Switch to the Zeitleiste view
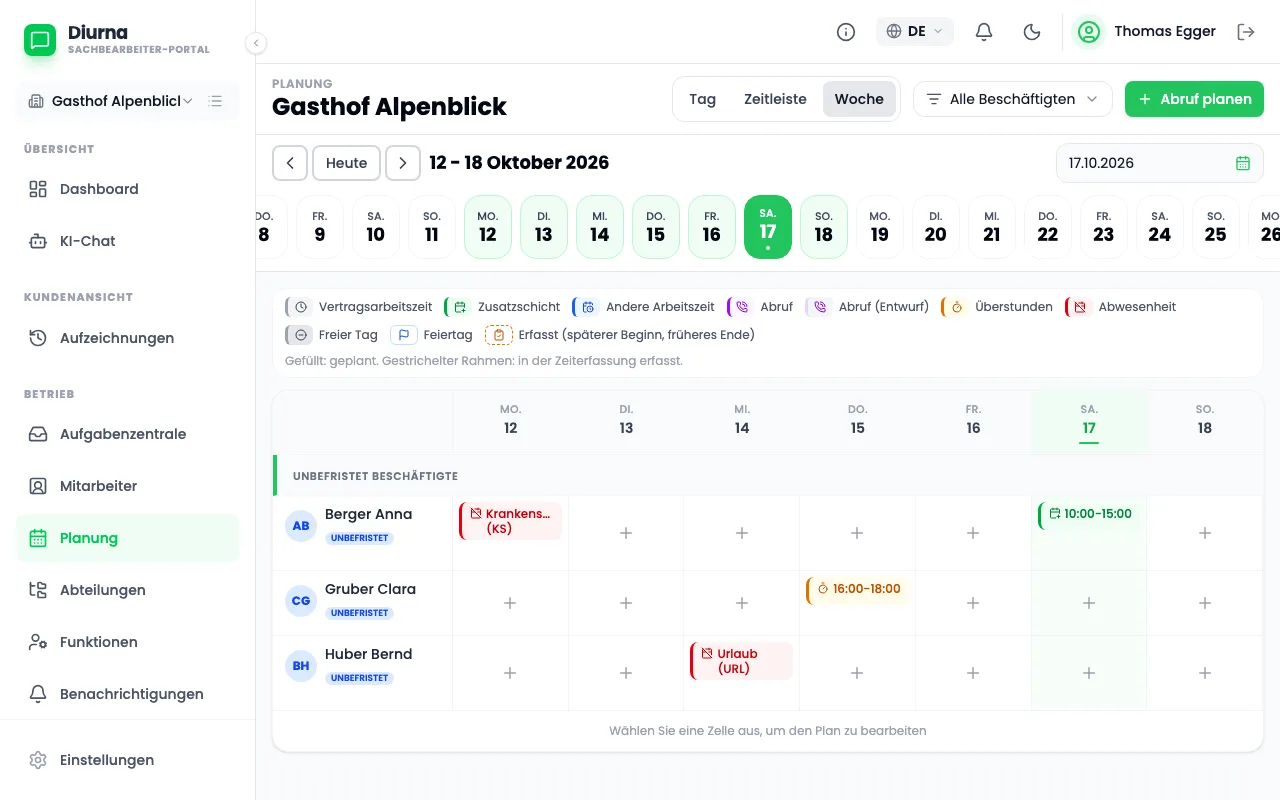Screen dimensions: 1280x800 [x=775, y=99]
